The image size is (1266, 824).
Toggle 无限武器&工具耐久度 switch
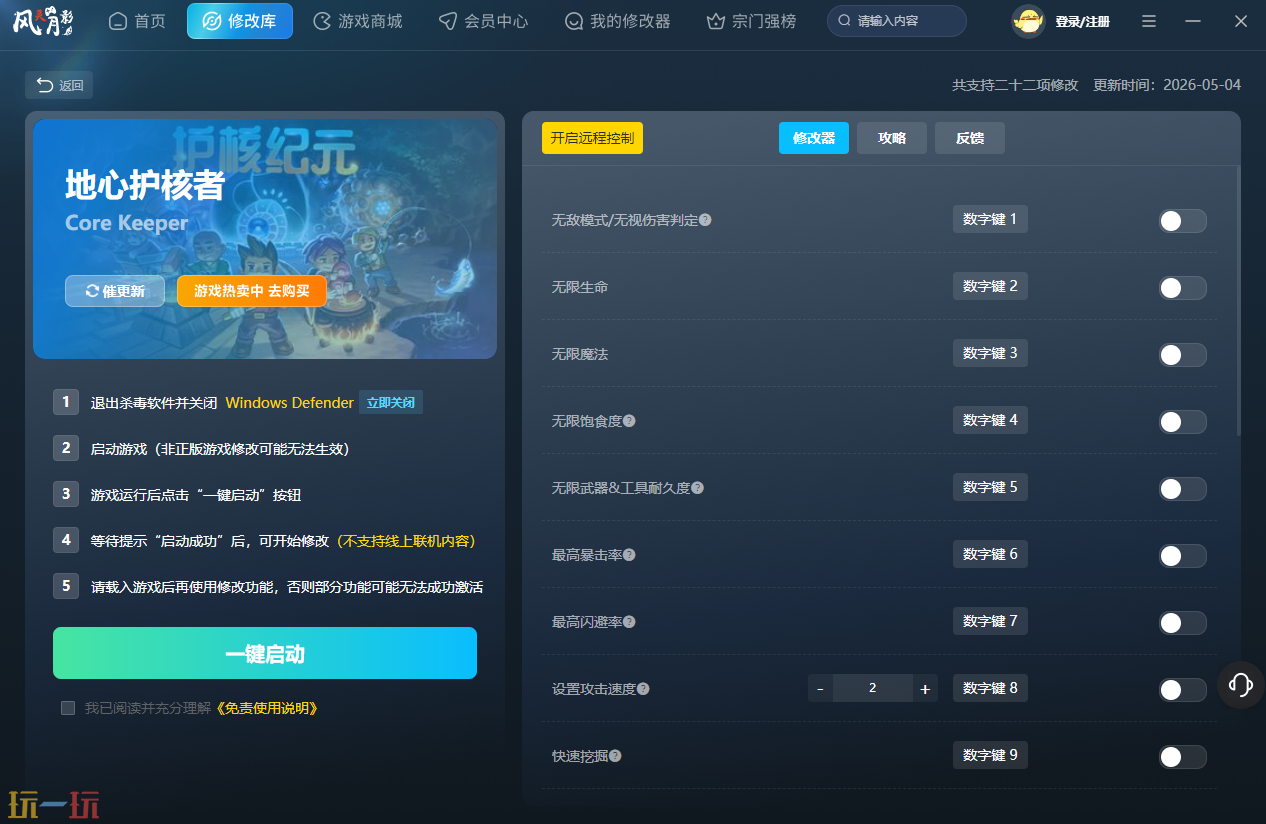click(x=1183, y=489)
